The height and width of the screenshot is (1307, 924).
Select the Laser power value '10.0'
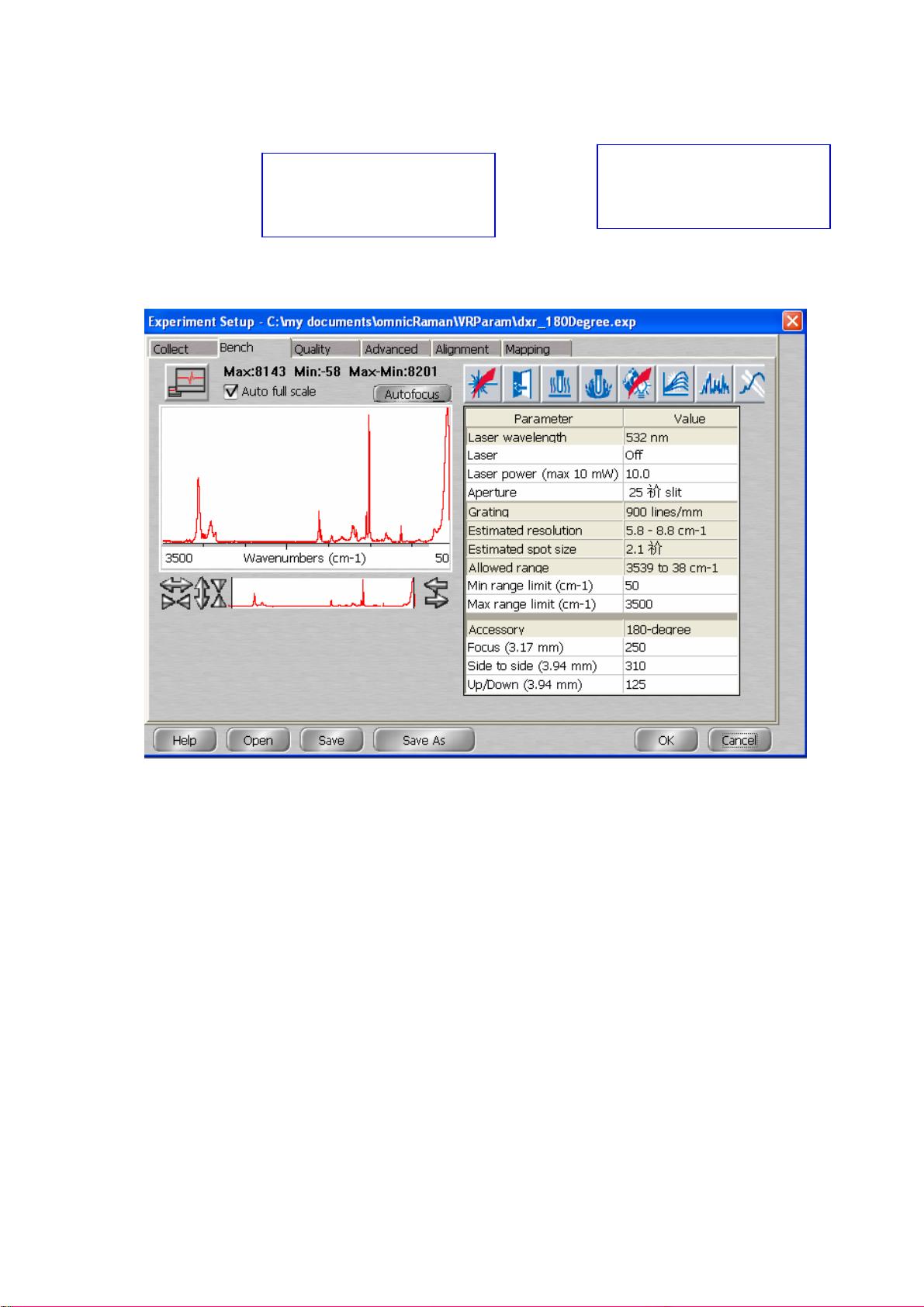click(680, 474)
